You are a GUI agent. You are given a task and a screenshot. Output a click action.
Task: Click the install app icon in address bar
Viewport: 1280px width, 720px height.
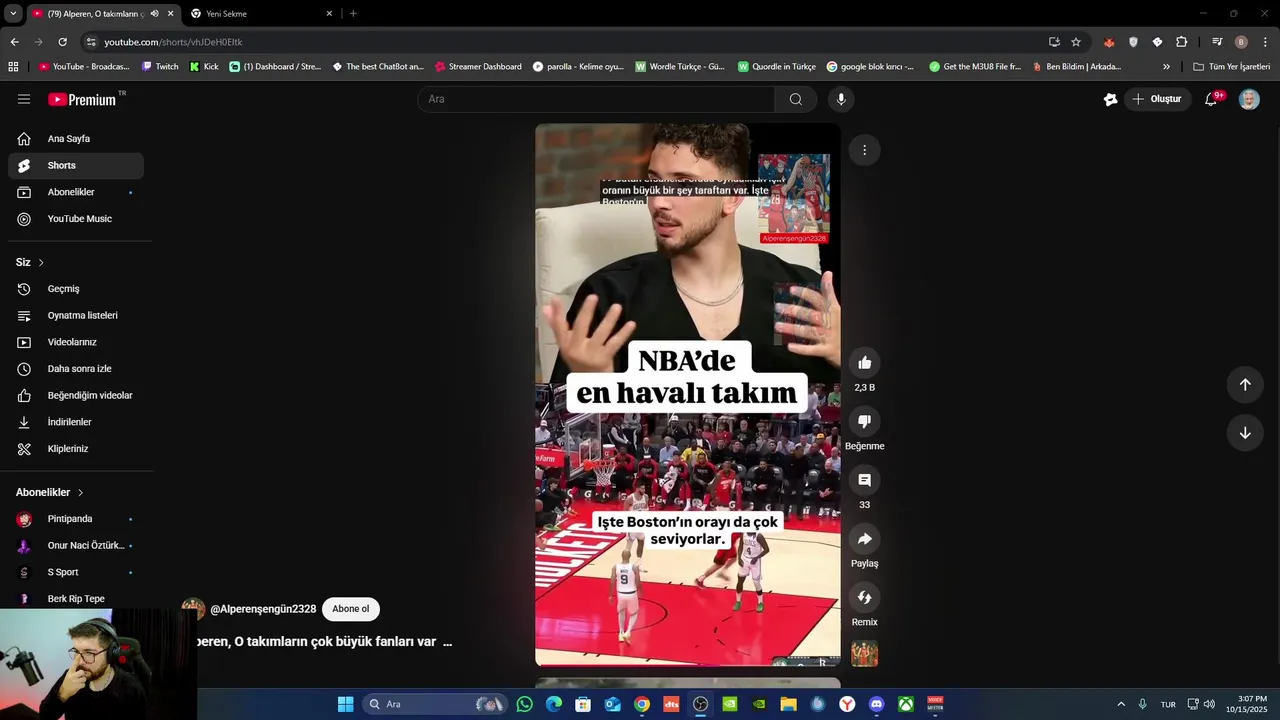[1054, 42]
